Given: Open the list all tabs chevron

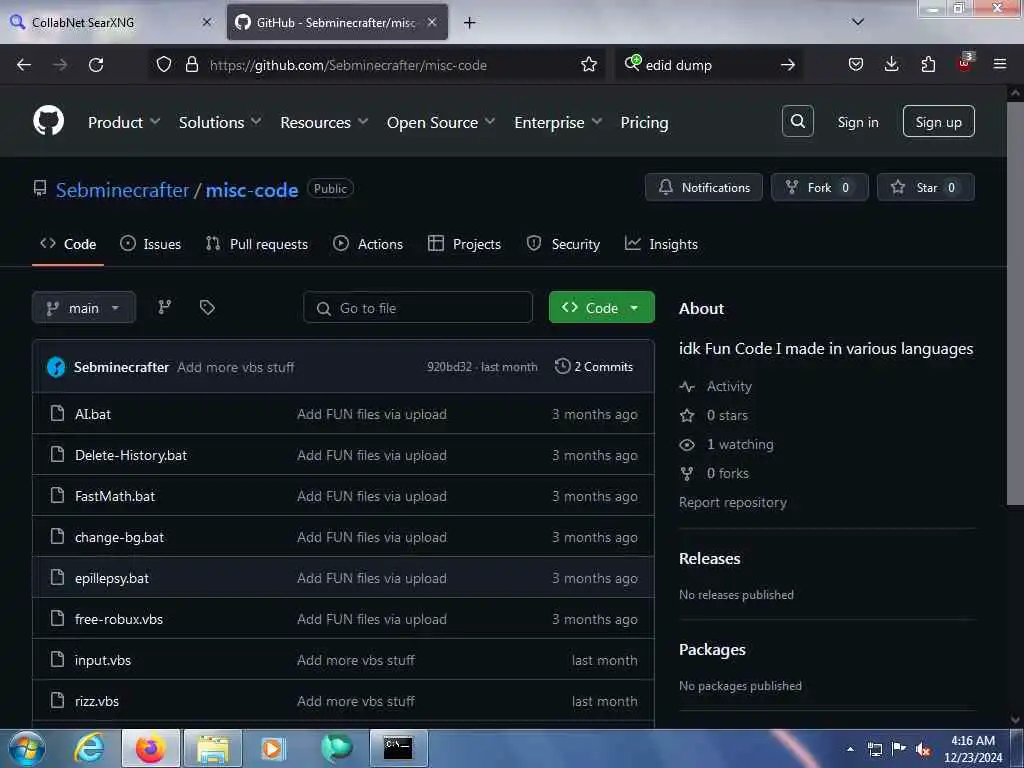Looking at the screenshot, I should [x=857, y=22].
